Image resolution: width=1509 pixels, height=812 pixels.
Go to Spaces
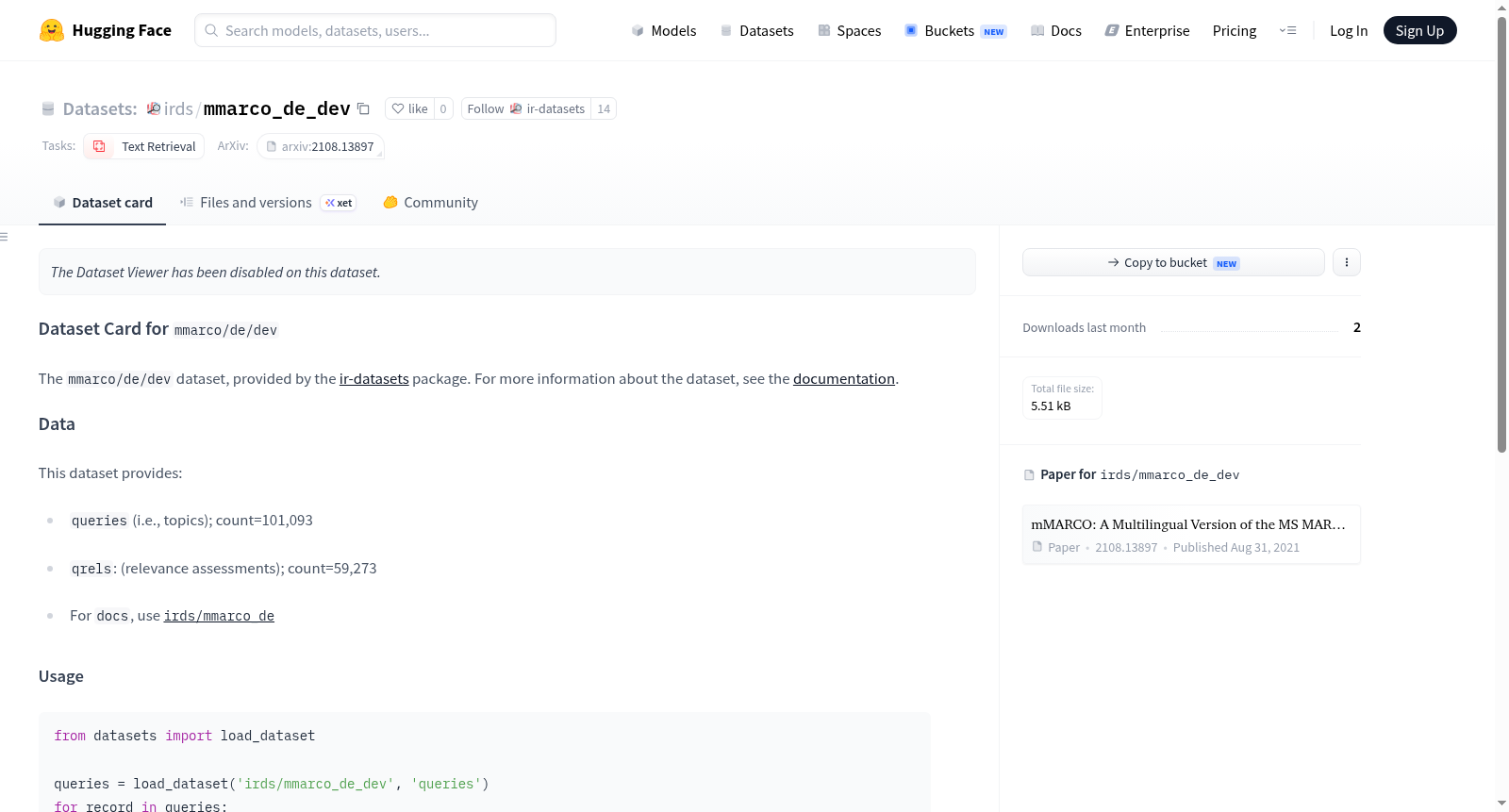[849, 31]
